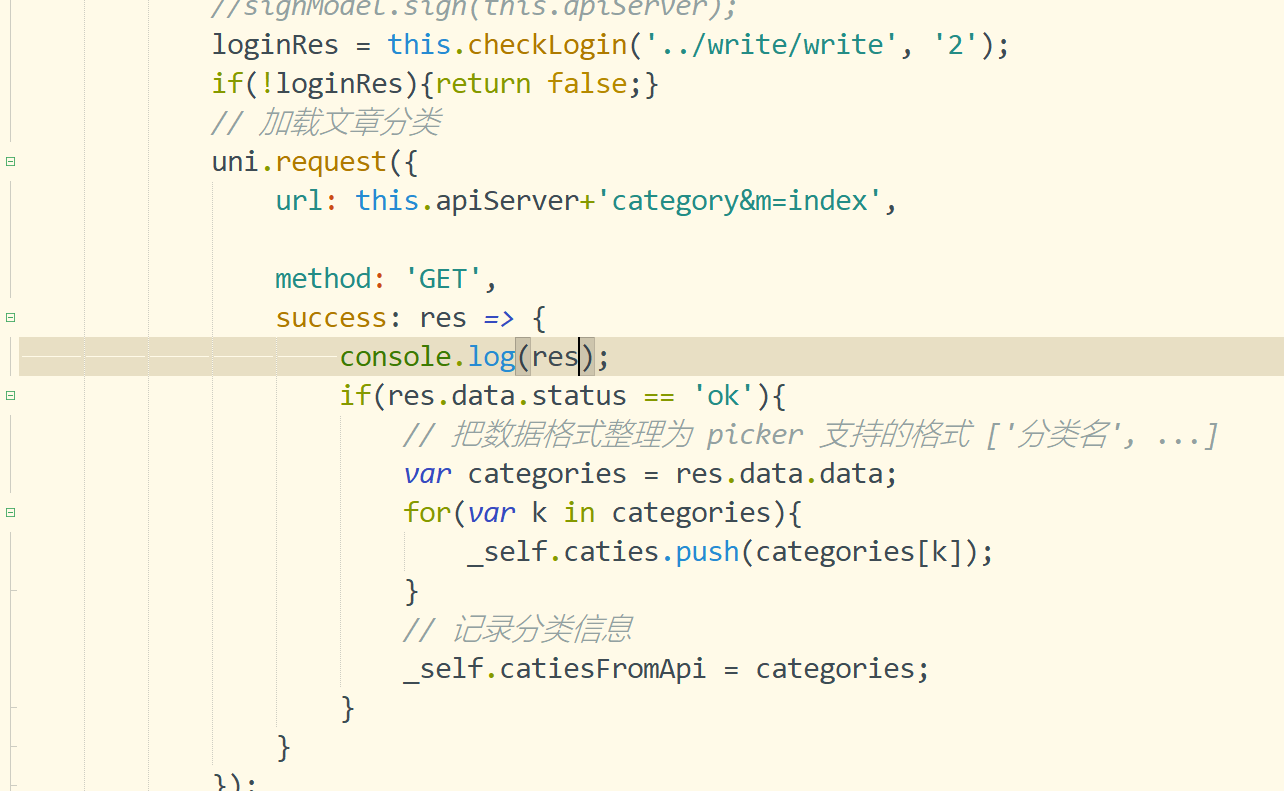This screenshot has height=791, width=1284.
Task: Click the push method call
Action: [x=707, y=551]
